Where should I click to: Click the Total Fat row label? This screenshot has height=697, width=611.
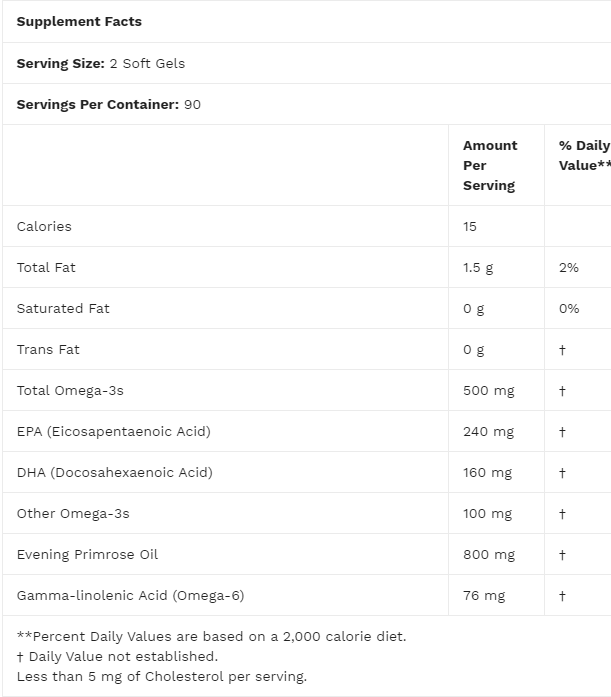(46, 267)
